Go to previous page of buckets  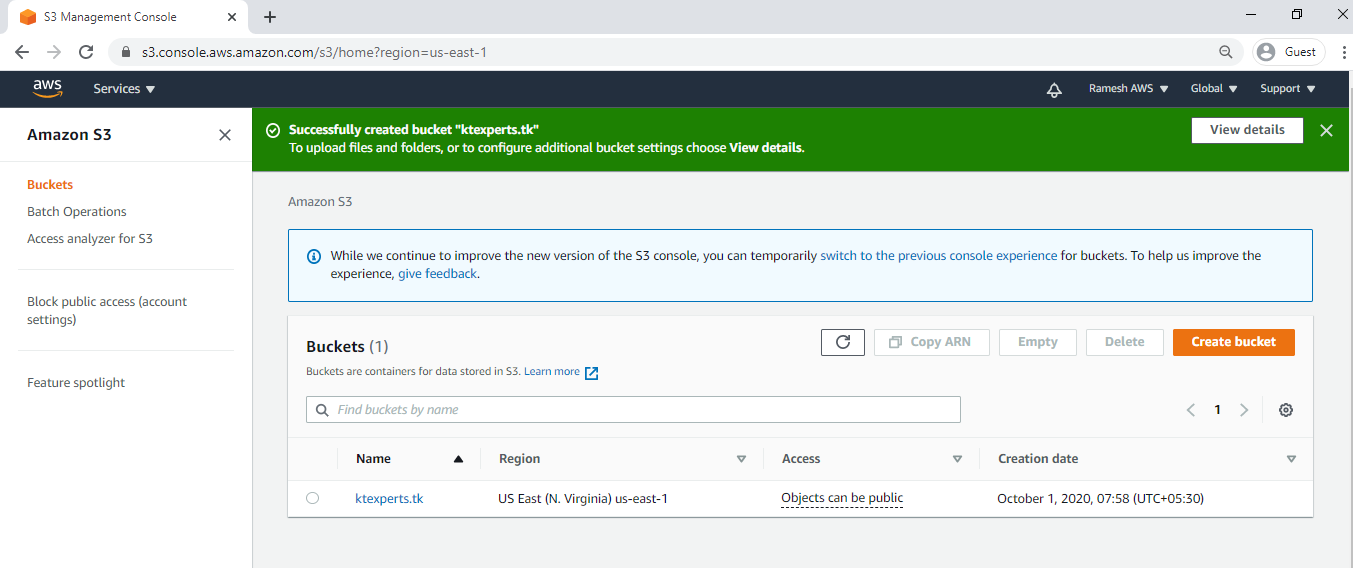tap(1191, 410)
